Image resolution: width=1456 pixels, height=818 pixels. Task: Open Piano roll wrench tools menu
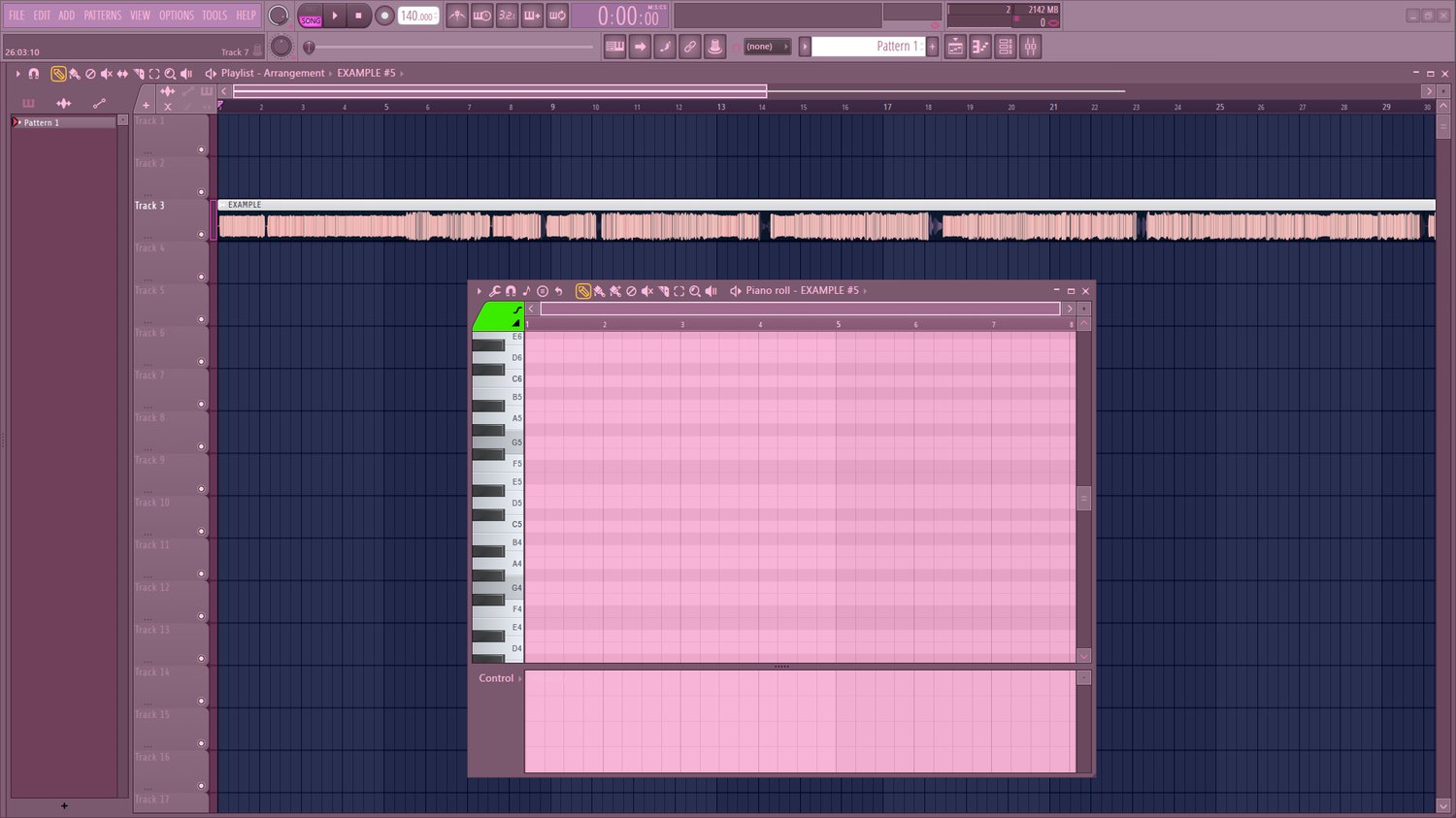coord(495,291)
